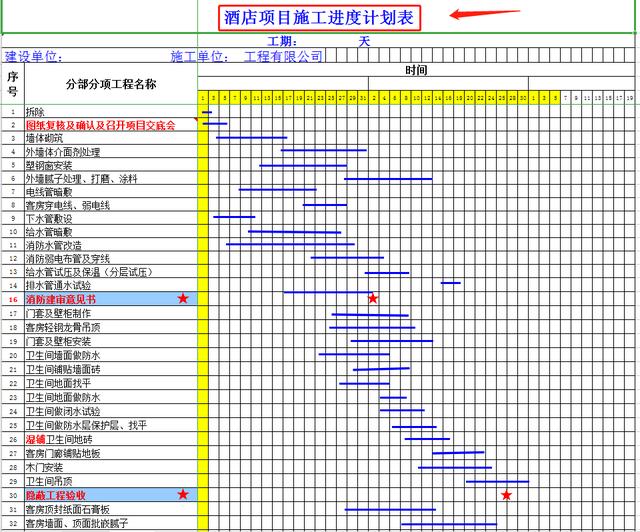Click row number 30 in 序号 column
This screenshot has height=532, width=640.
pos(13,495)
